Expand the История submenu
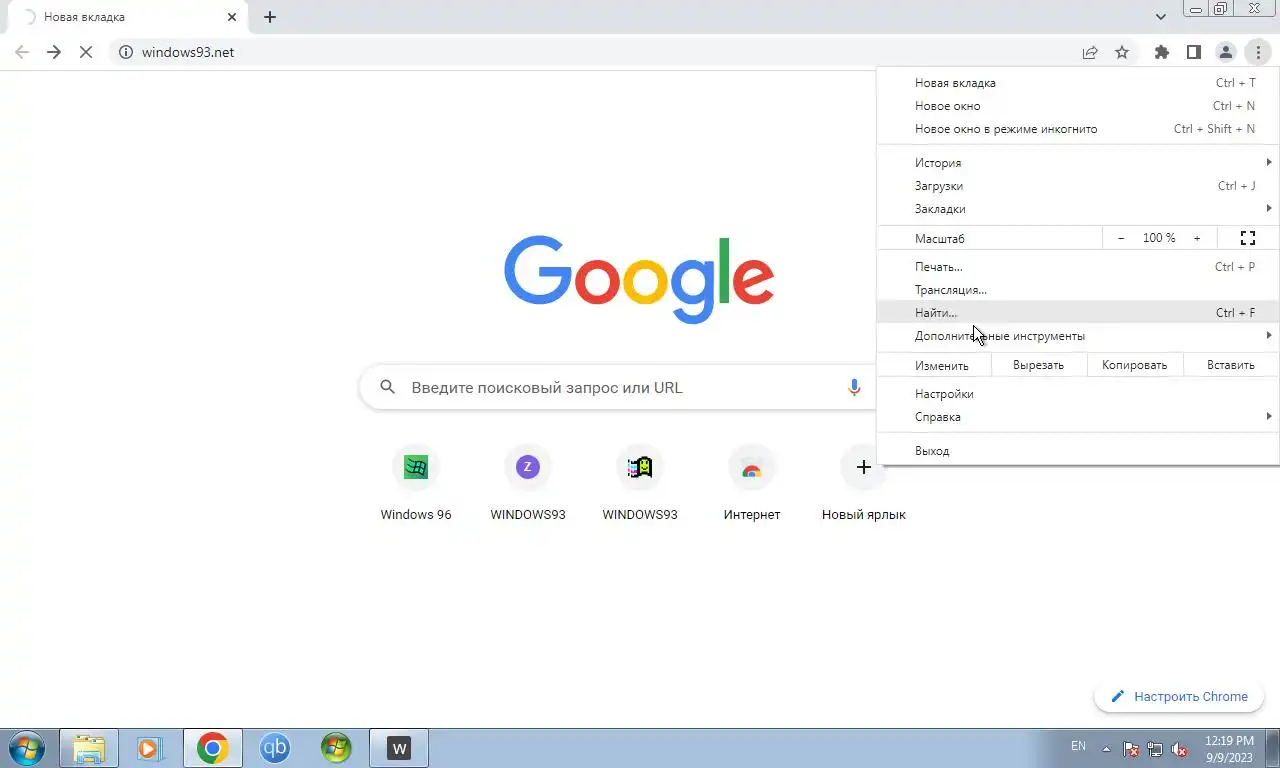The image size is (1280, 768). pyautogui.click(x=1078, y=163)
